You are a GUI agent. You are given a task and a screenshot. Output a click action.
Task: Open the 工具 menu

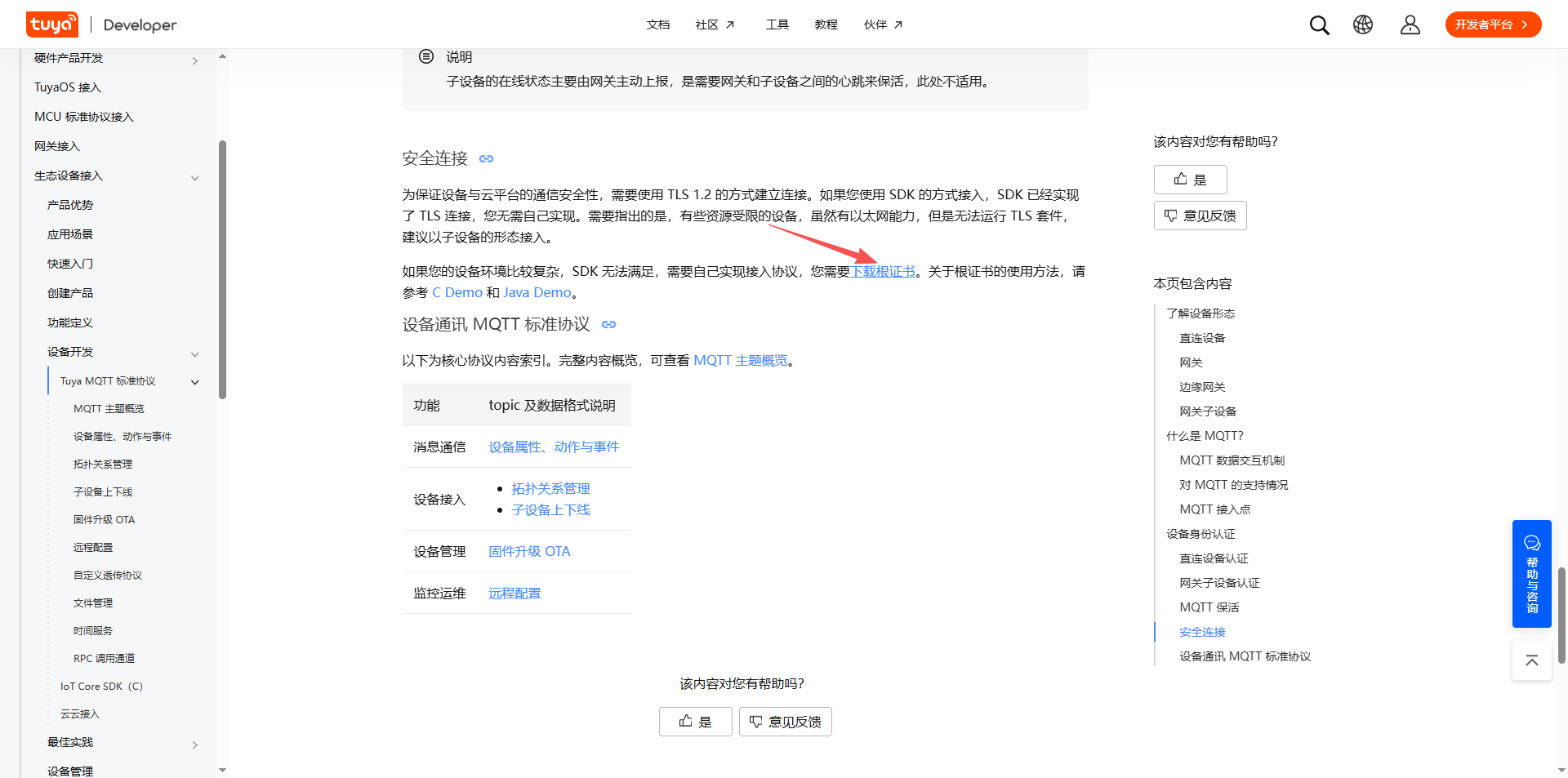[777, 24]
